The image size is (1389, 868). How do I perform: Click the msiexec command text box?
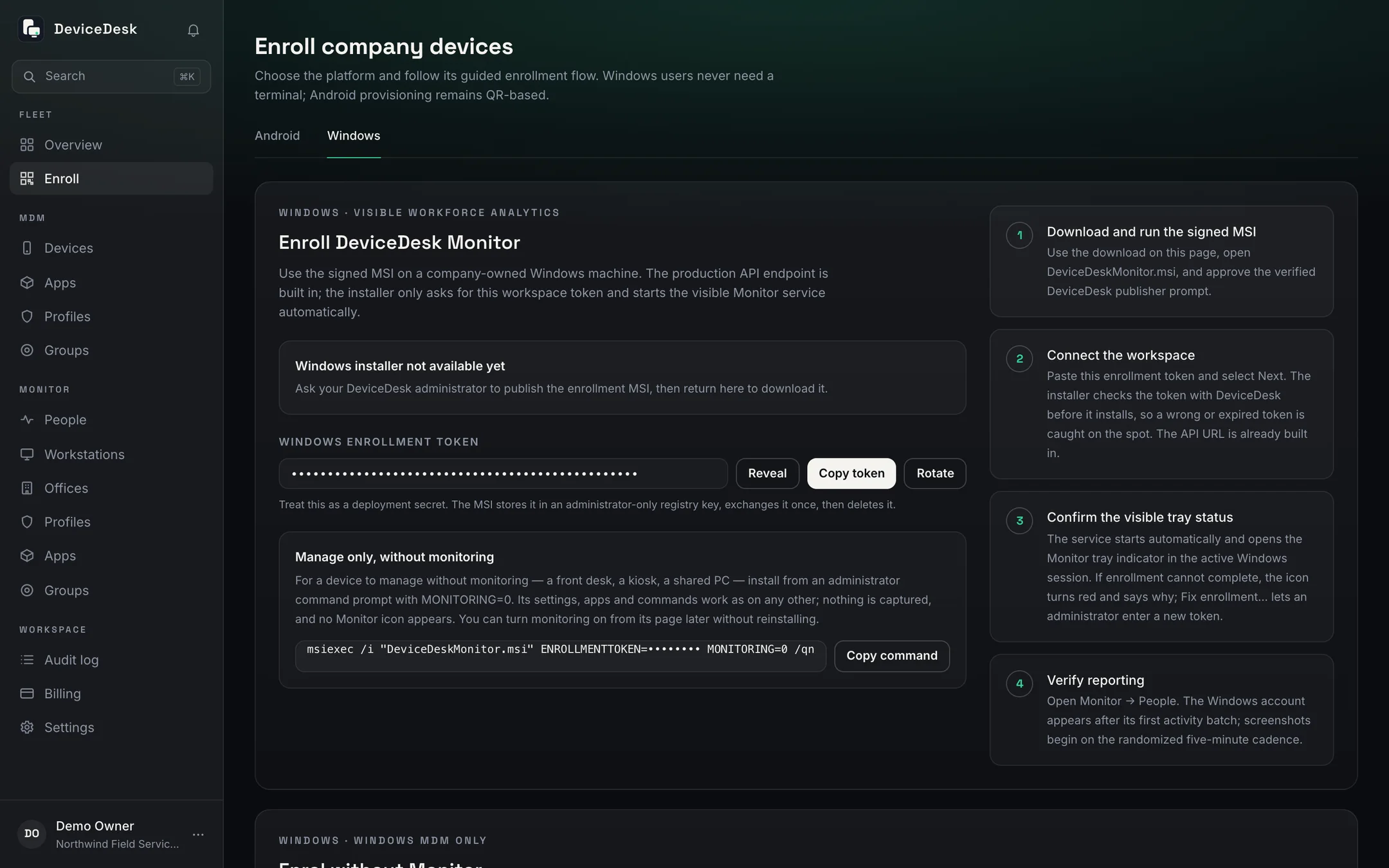click(x=561, y=656)
